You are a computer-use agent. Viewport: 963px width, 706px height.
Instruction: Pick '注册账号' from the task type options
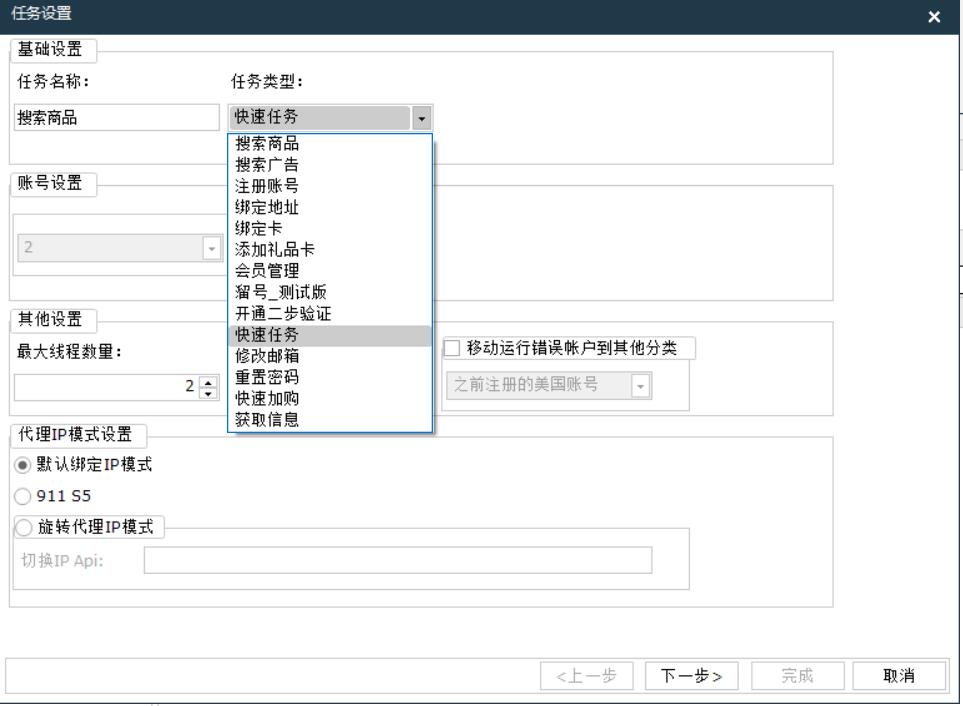pyautogui.click(x=267, y=186)
